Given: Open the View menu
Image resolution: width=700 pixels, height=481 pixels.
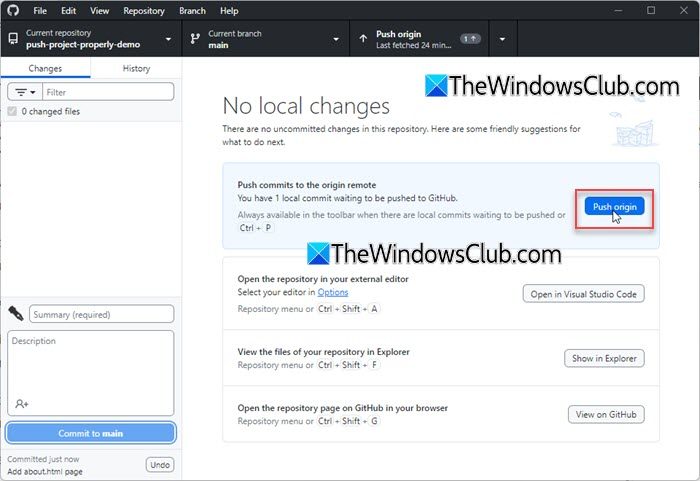Looking at the screenshot, I should click(x=99, y=11).
